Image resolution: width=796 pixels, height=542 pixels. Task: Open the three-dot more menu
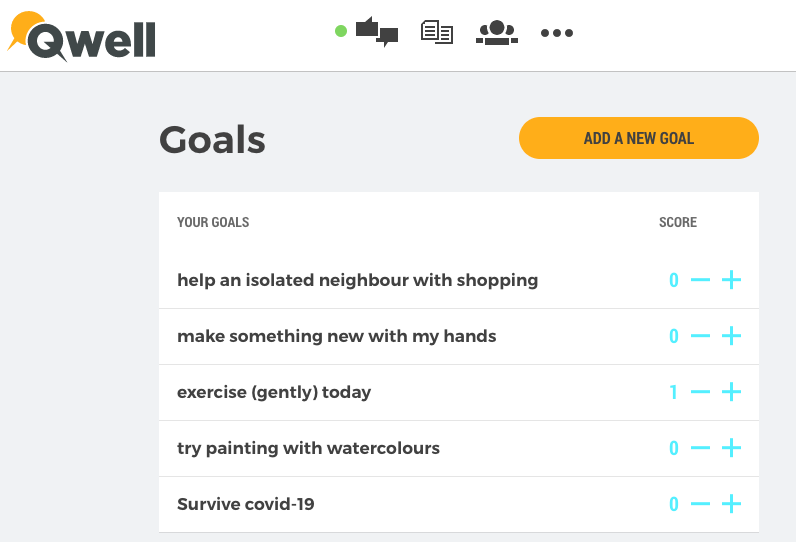557,33
